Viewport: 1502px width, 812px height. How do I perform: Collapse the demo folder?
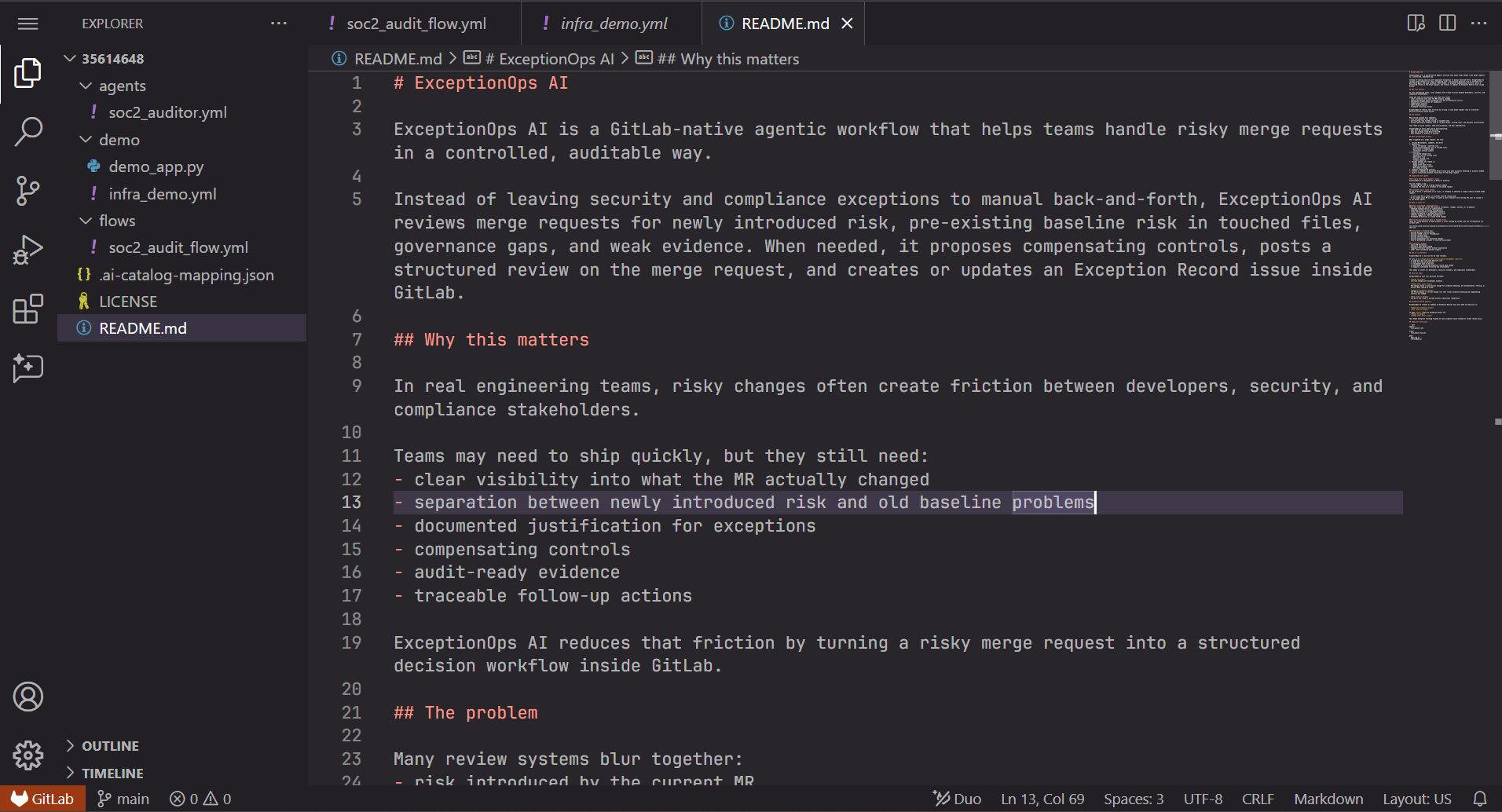182,140
